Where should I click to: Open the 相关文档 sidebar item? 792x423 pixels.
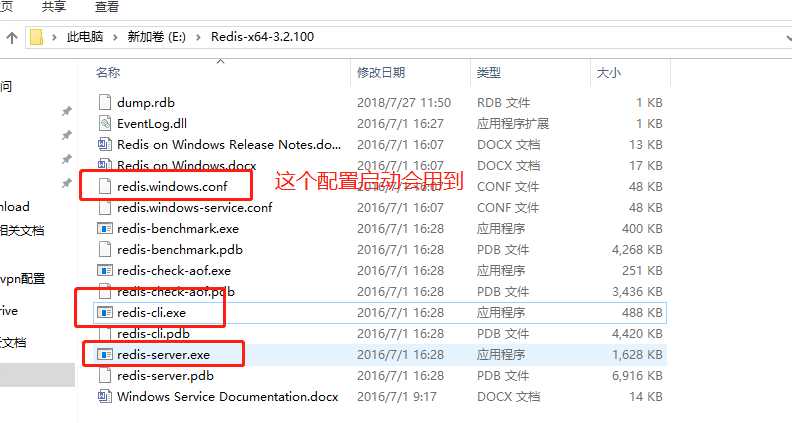point(22,230)
